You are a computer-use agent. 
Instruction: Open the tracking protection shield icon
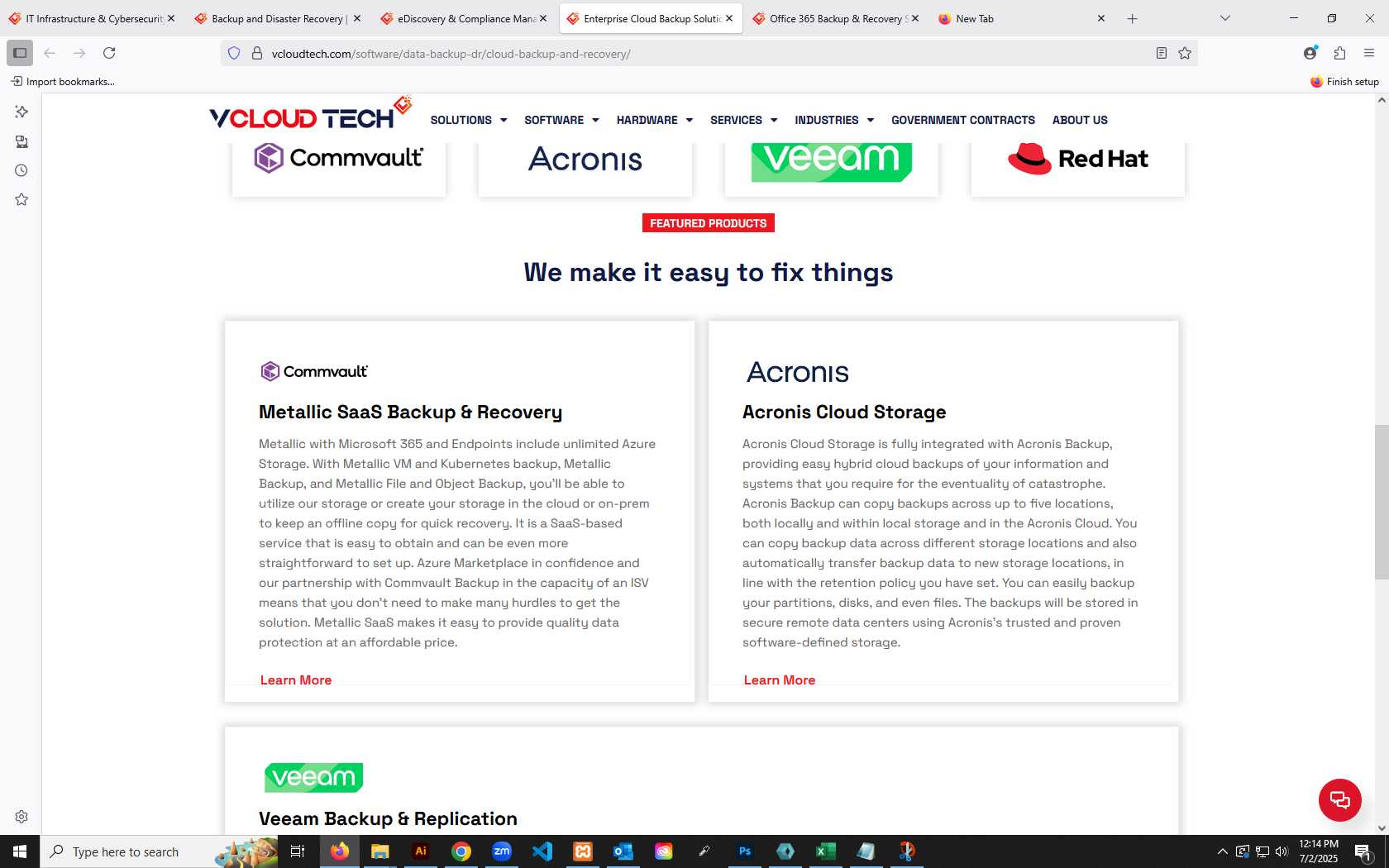click(x=234, y=53)
